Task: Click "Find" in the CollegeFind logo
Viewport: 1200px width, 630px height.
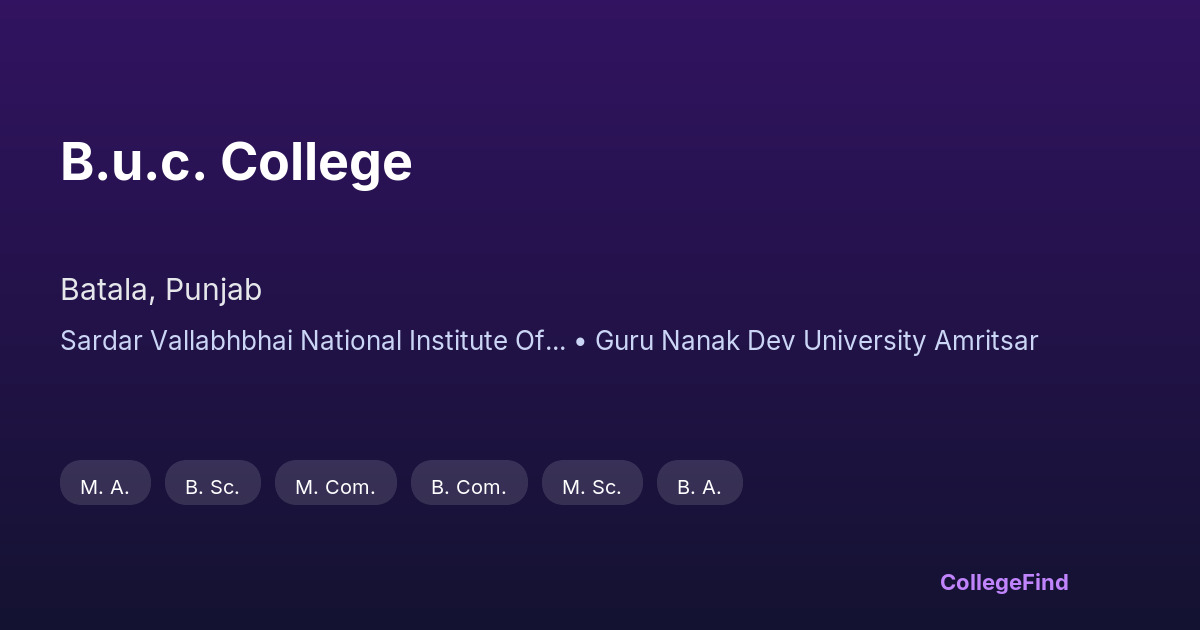Action: point(1046,582)
